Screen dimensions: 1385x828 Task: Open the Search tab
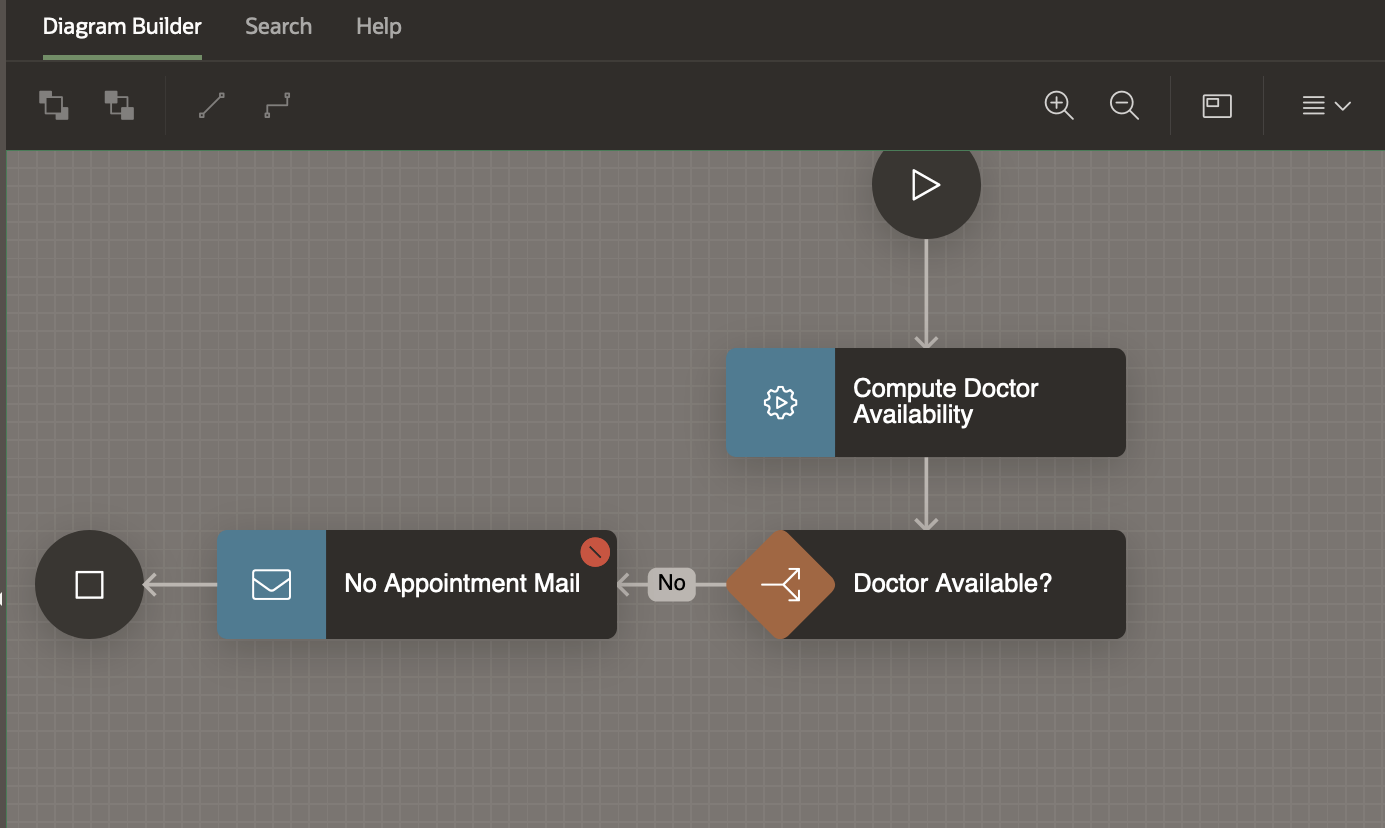(278, 27)
